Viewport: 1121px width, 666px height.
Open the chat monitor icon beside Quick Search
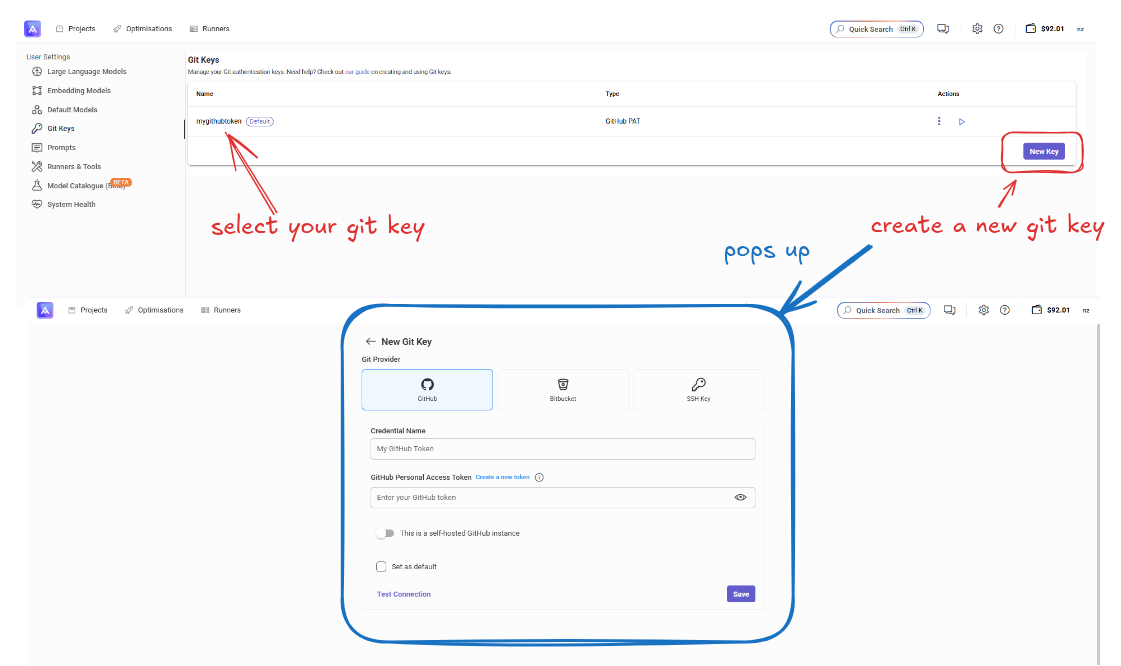pos(943,29)
